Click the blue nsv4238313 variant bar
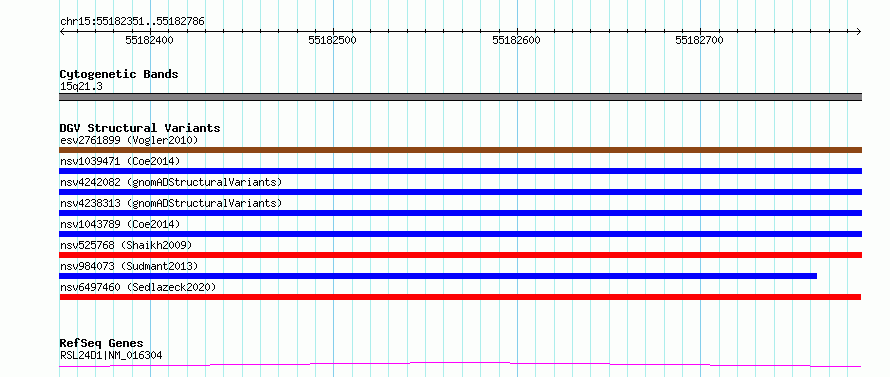The width and height of the screenshot is (890, 377). (460, 213)
